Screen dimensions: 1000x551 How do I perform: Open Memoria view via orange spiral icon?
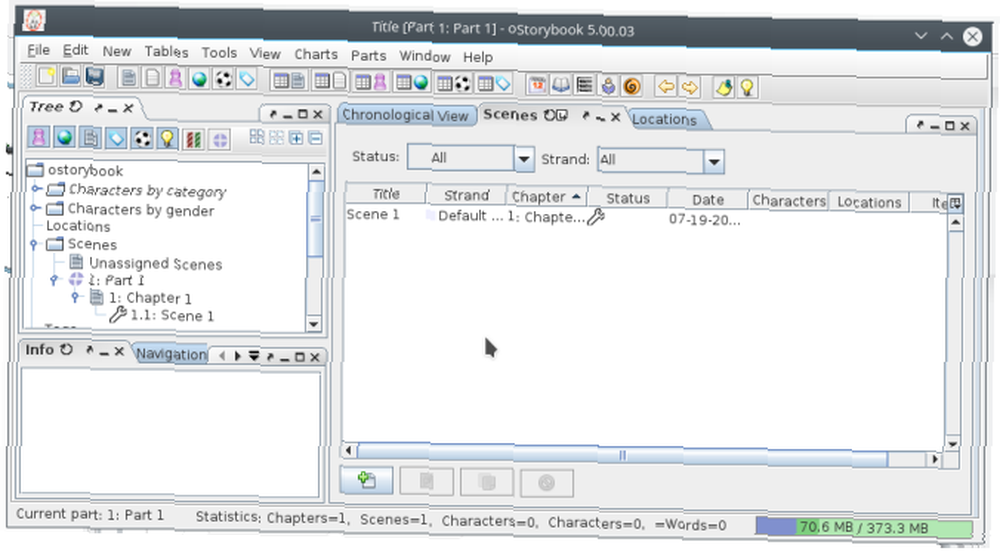(632, 85)
